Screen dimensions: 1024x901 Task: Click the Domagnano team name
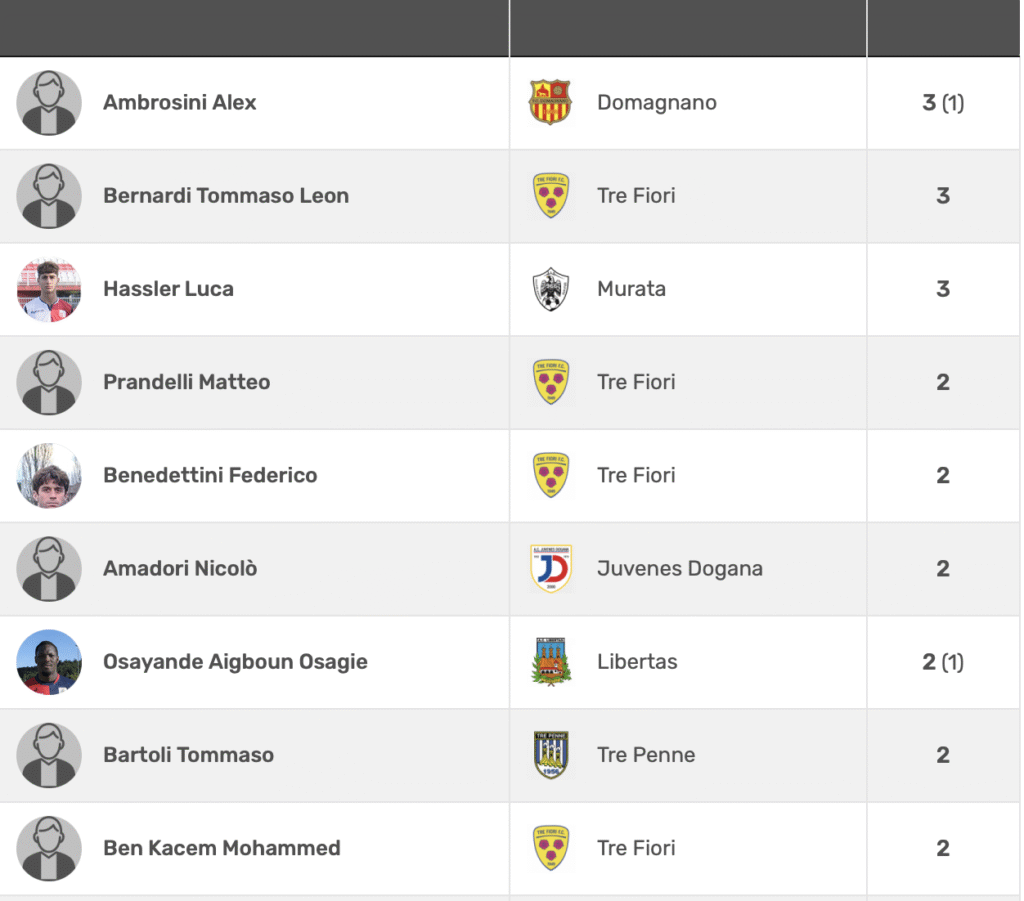tap(657, 103)
